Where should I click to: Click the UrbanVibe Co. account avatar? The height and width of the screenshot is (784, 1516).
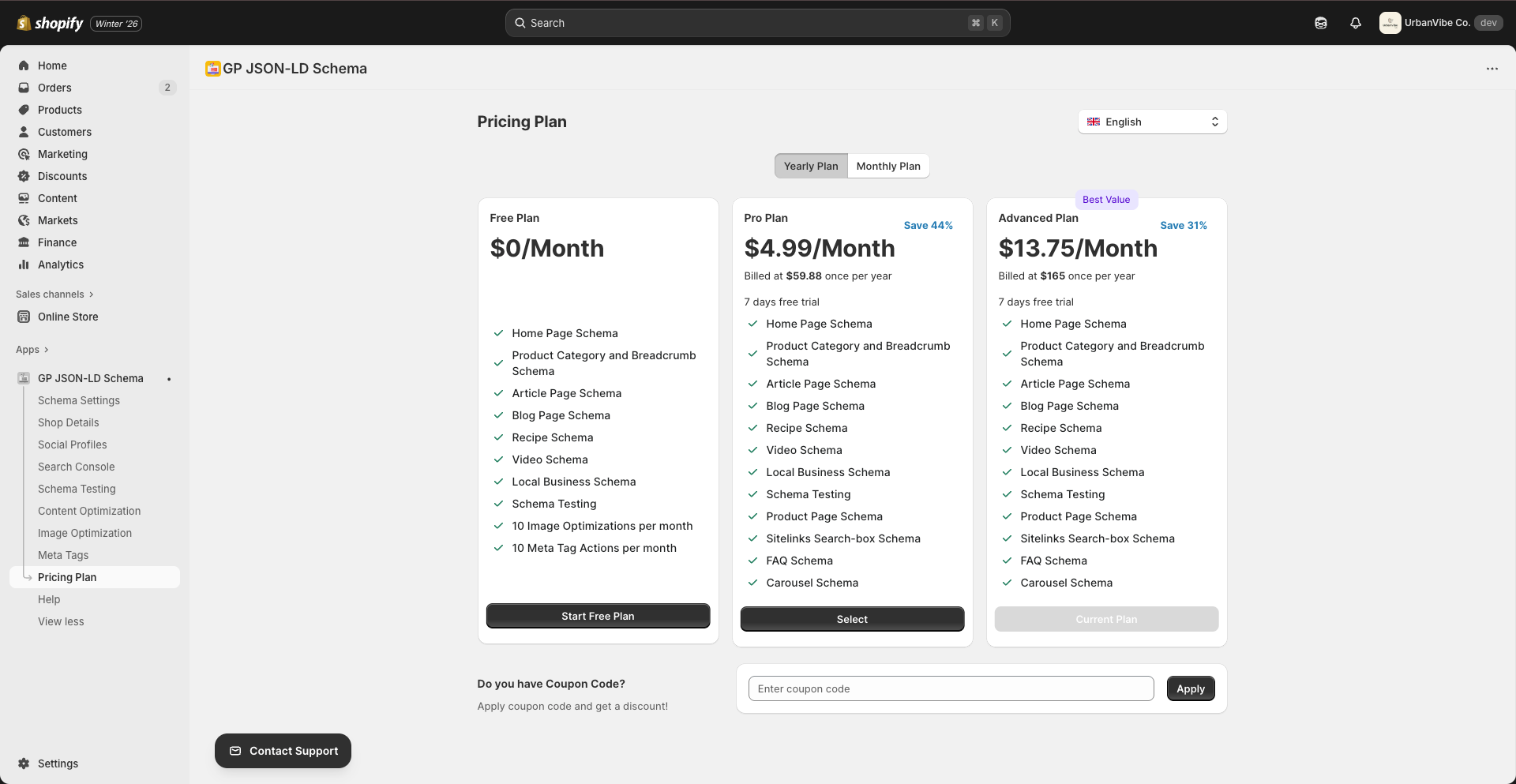coord(1390,23)
